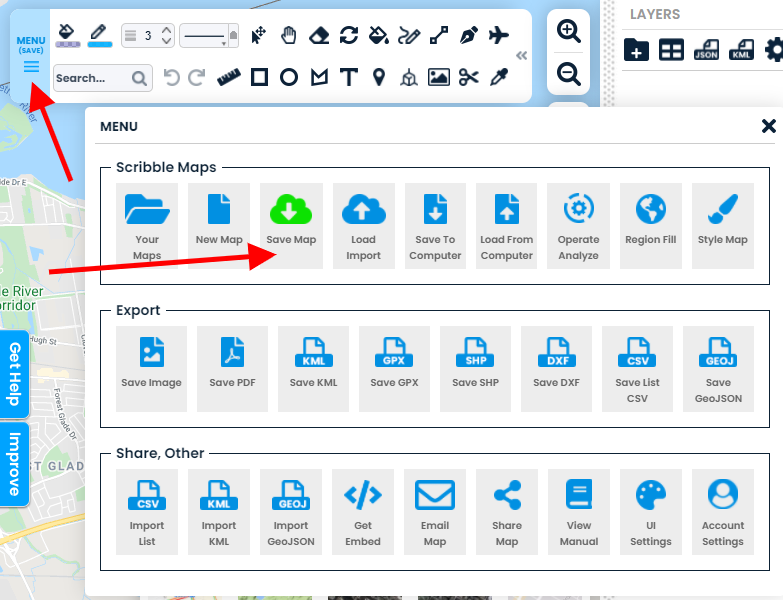Pick the Marker pin tool
Screen dimensions: 783x600
(379, 77)
